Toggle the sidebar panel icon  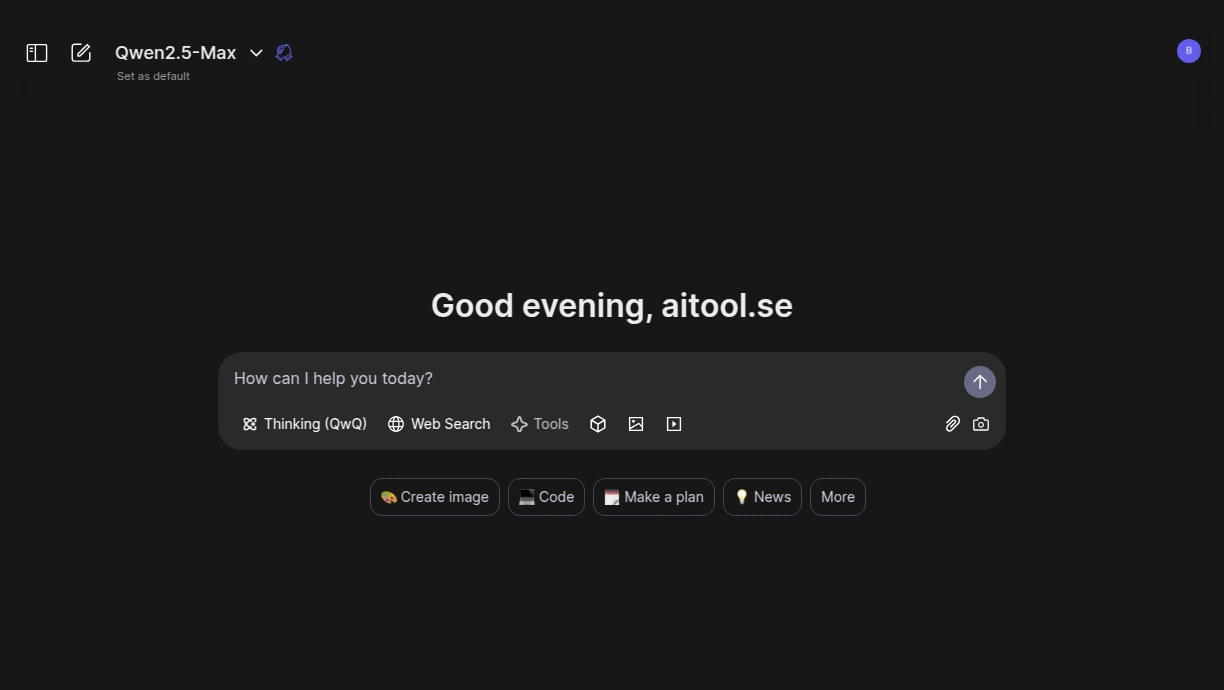coord(37,53)
